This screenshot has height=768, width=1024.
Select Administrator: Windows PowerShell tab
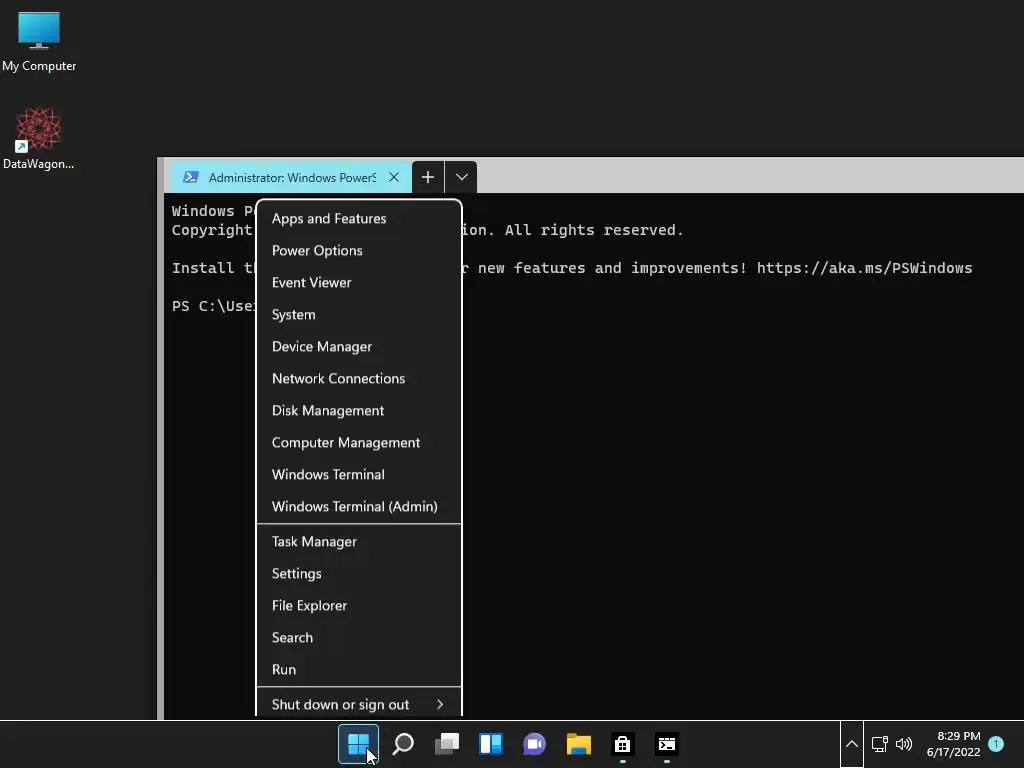291,177
